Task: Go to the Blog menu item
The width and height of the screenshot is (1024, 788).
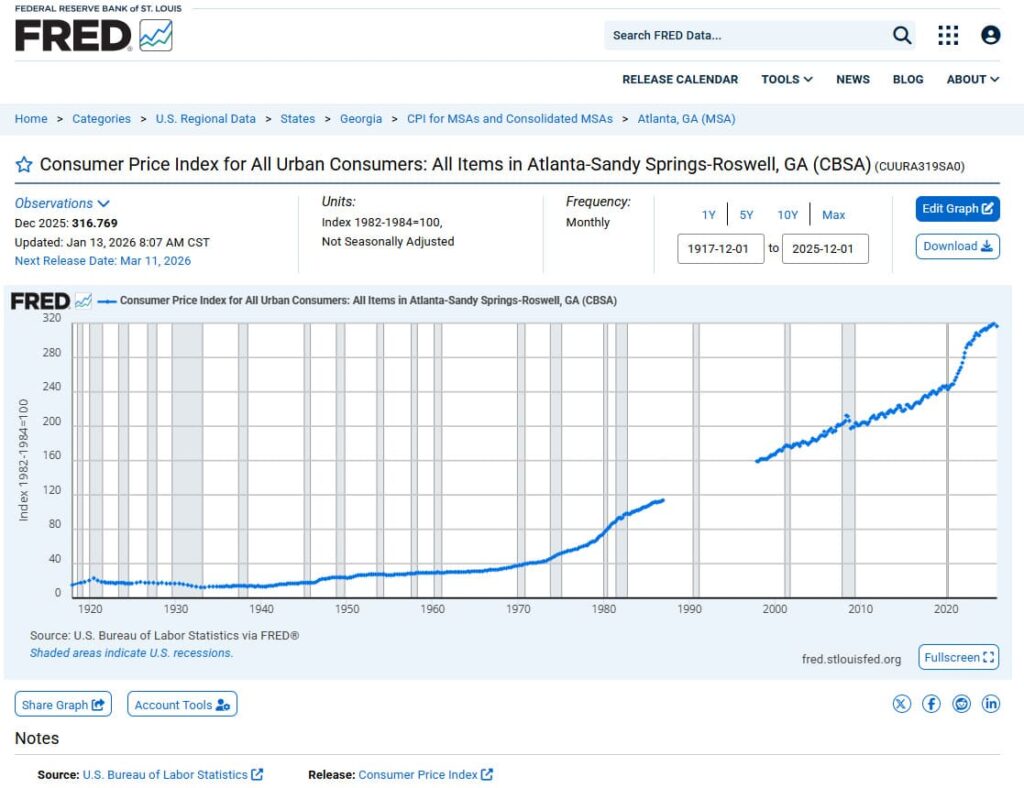Action: pos(908,79)
